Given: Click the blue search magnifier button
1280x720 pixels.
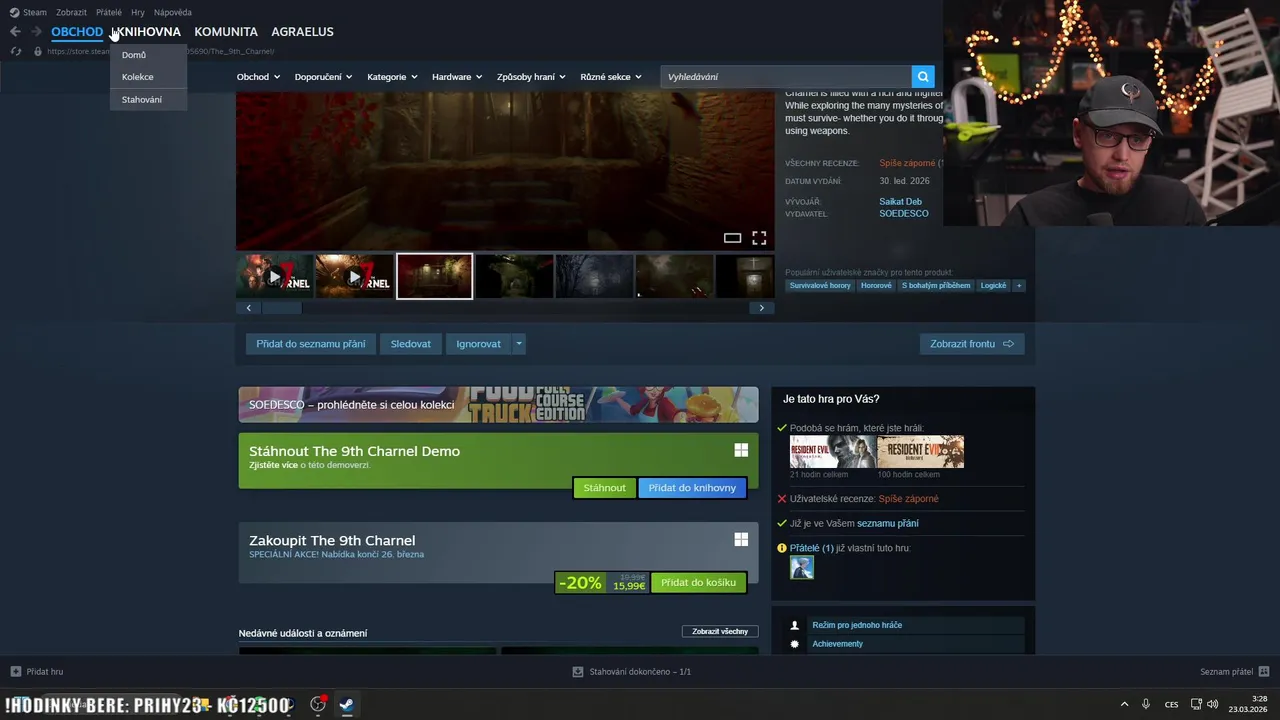Looking at the screenshot, I should [x=923, y=76].
